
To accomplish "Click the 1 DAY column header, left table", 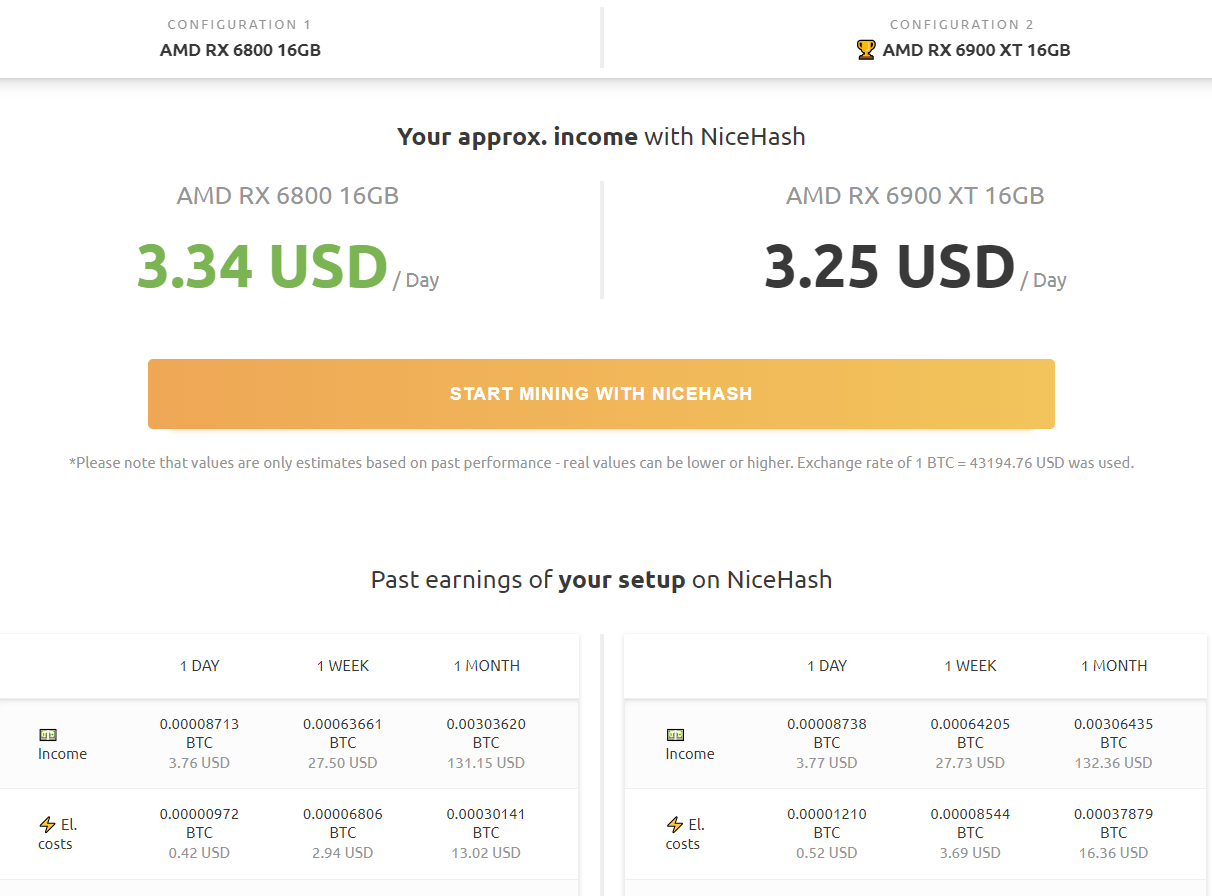I will coord(200,666).
